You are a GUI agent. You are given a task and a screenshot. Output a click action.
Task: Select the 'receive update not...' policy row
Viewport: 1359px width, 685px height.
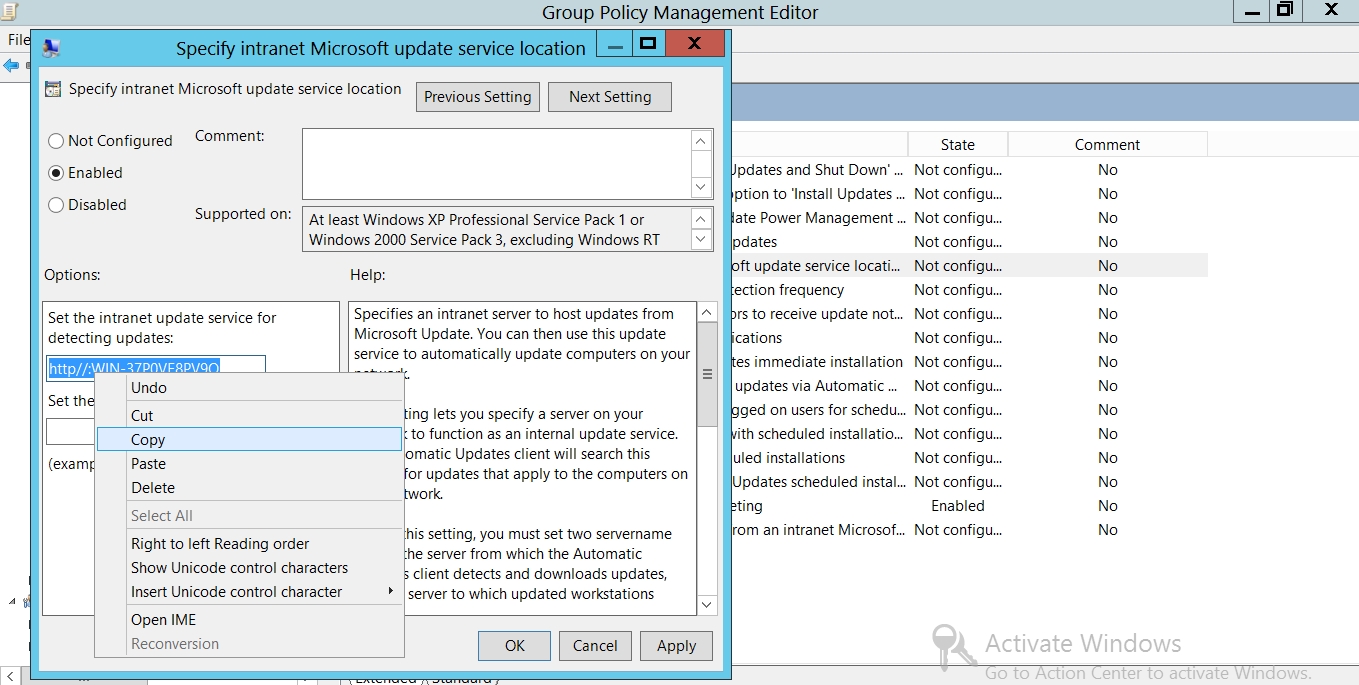tap(968, 314)
